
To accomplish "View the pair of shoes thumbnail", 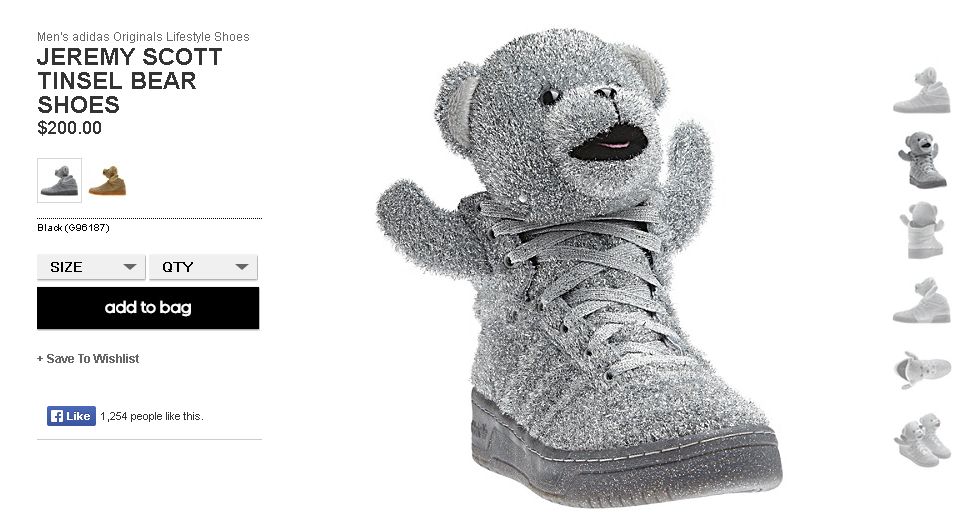I will click(922, 440).
